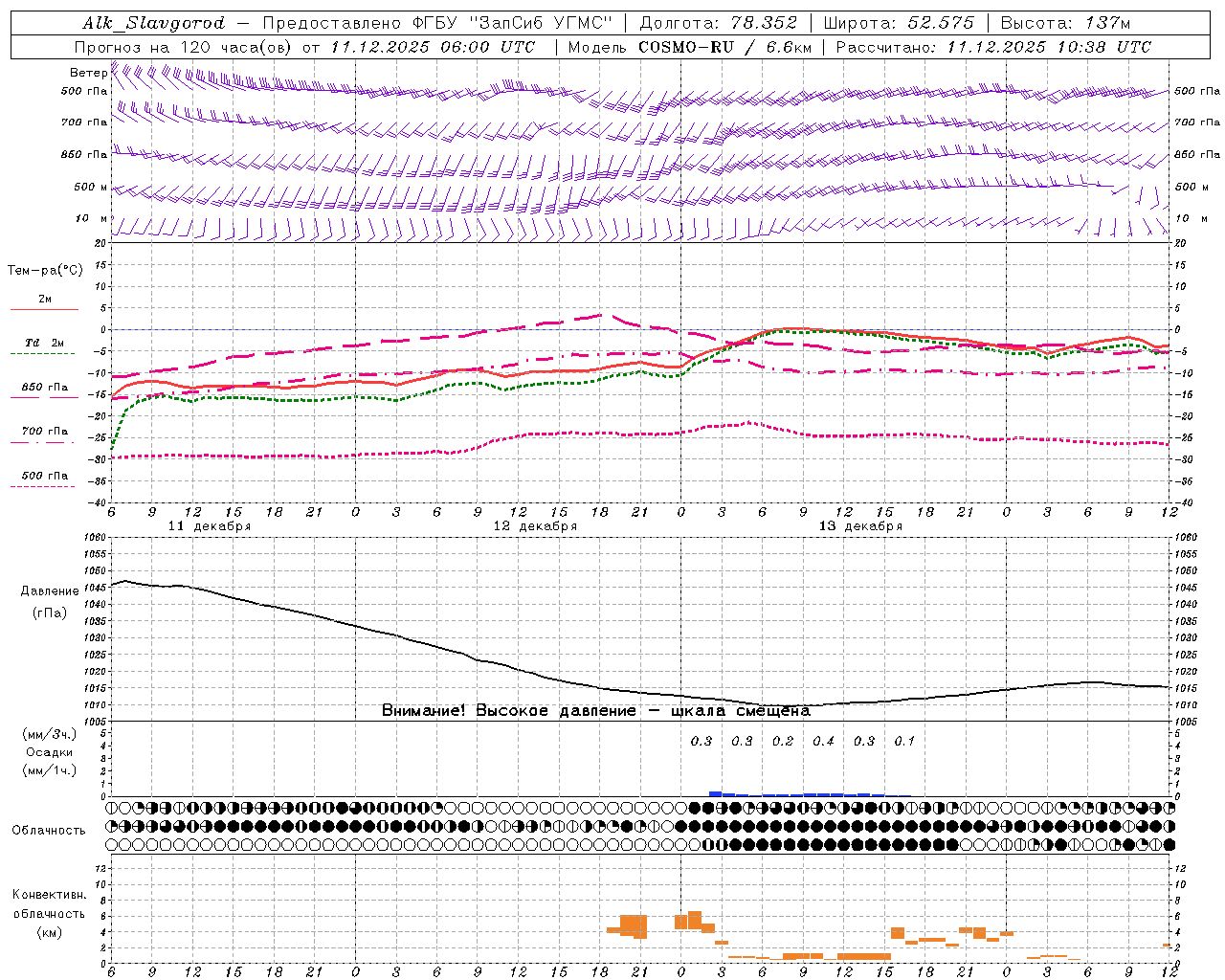Click the 12 декабря date label
The width and height of the screenshot is (1225, 980).
[535, 526]
